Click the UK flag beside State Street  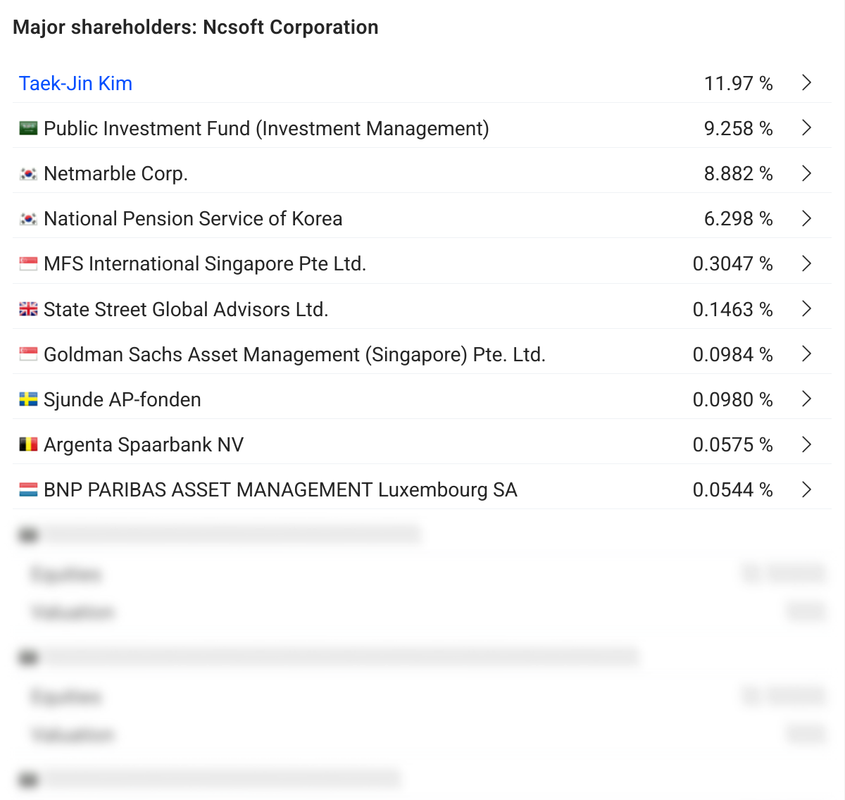(x=29, y=309)
